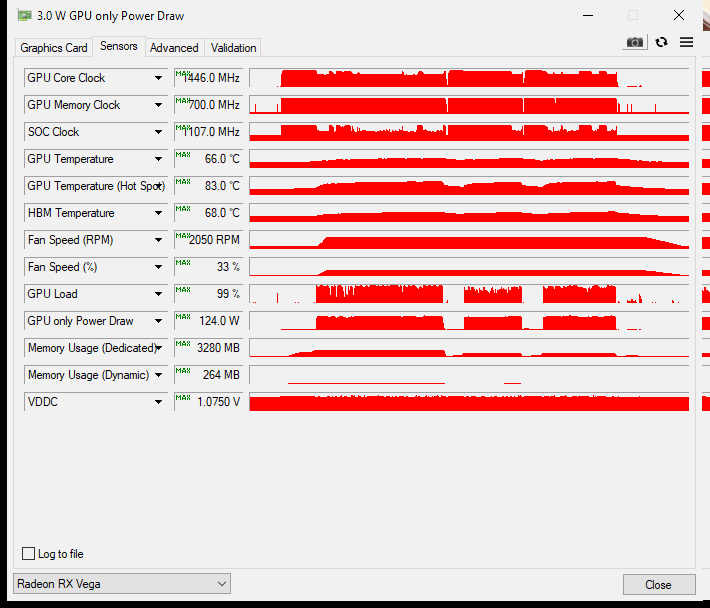710x608 pixels.
Task: Open the hamburger menu icon
Action: tap(686, 43)
